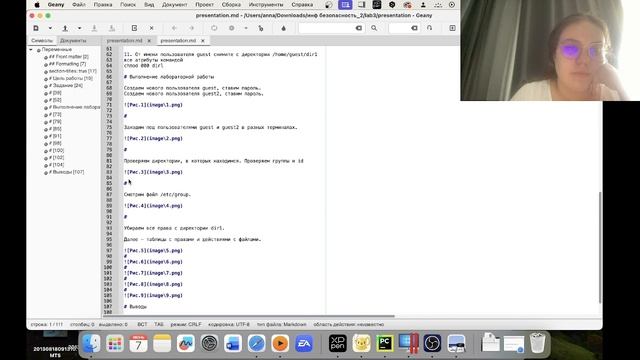This screenshot has width=640, height=360.
Task: Close the active presentation.md tab
Action: click(203, 41)
